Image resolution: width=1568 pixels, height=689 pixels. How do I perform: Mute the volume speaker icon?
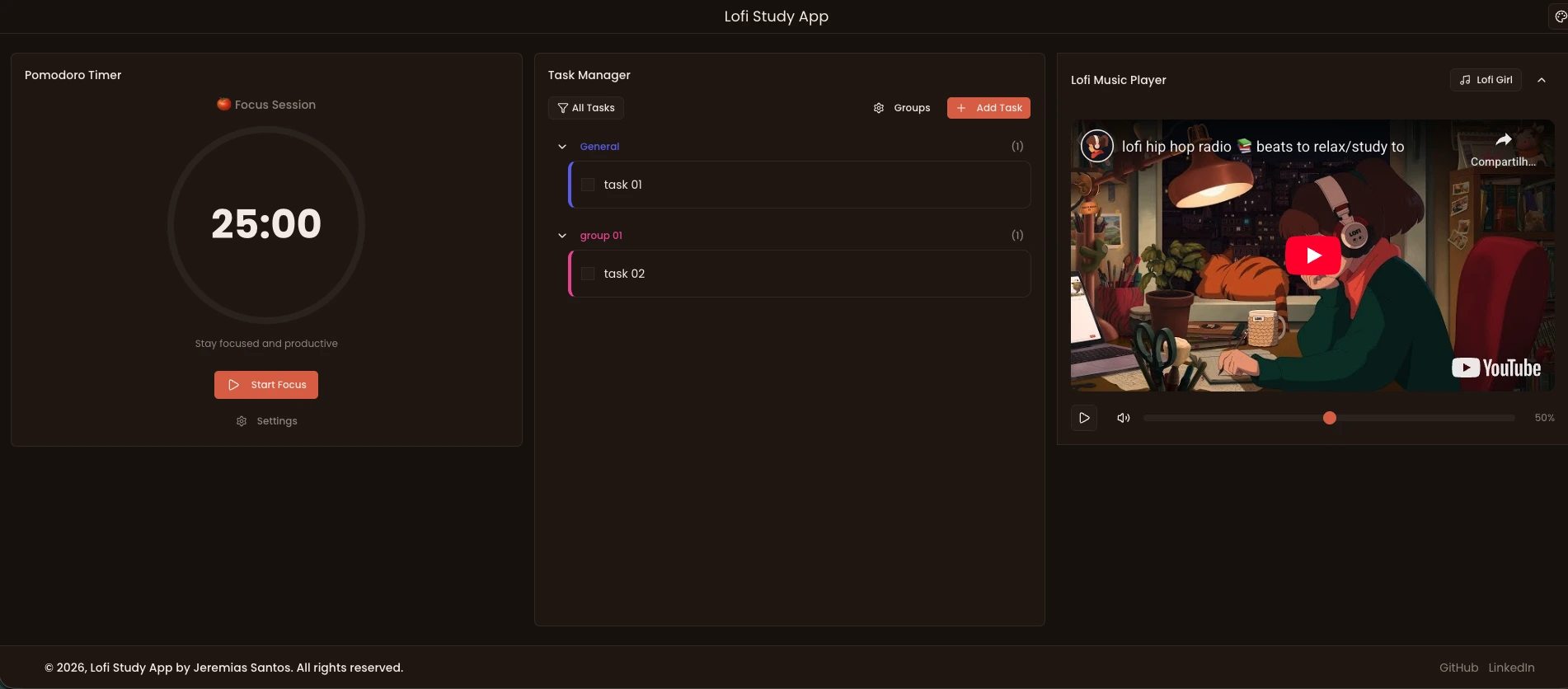[1124, 418]
